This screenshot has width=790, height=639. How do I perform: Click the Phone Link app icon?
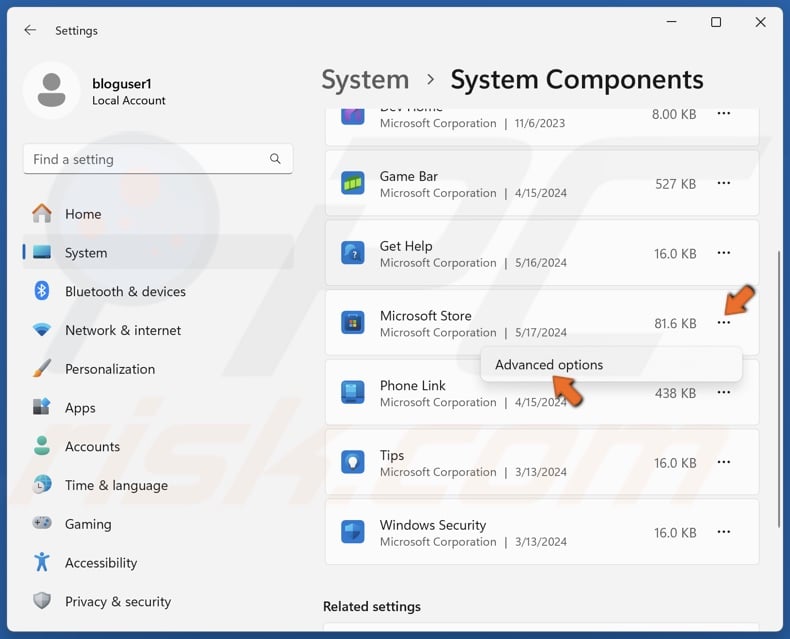click(352, 393)
